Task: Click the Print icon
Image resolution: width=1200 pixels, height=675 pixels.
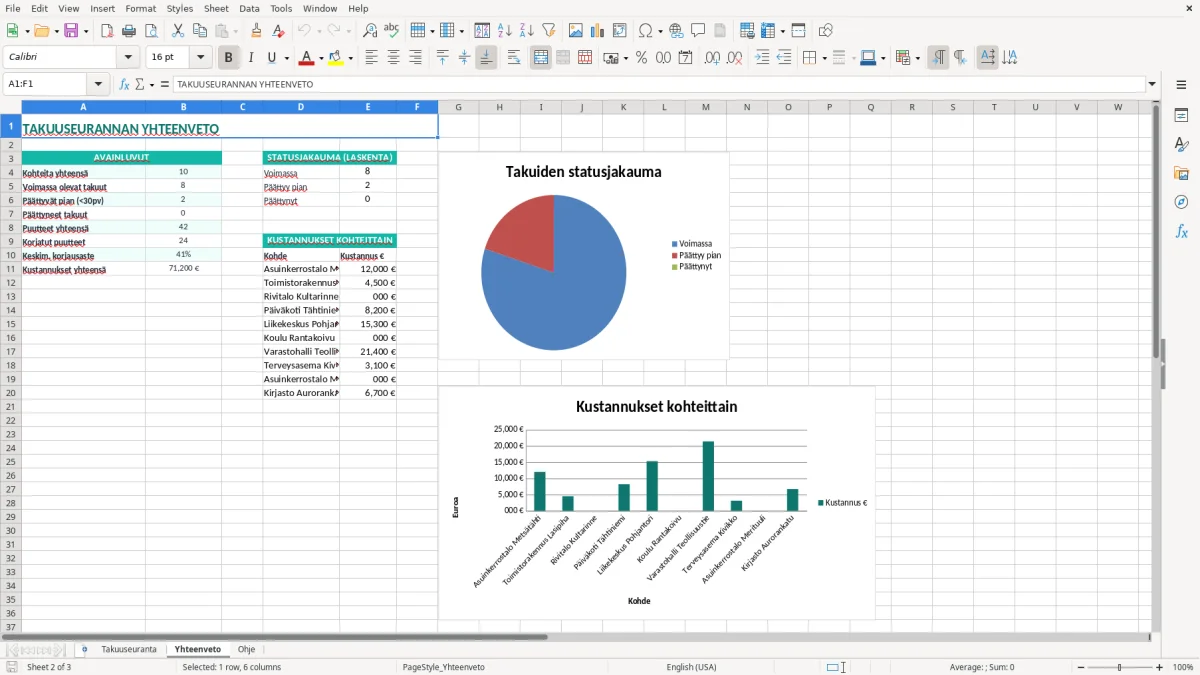Action: tap(129, 31)
